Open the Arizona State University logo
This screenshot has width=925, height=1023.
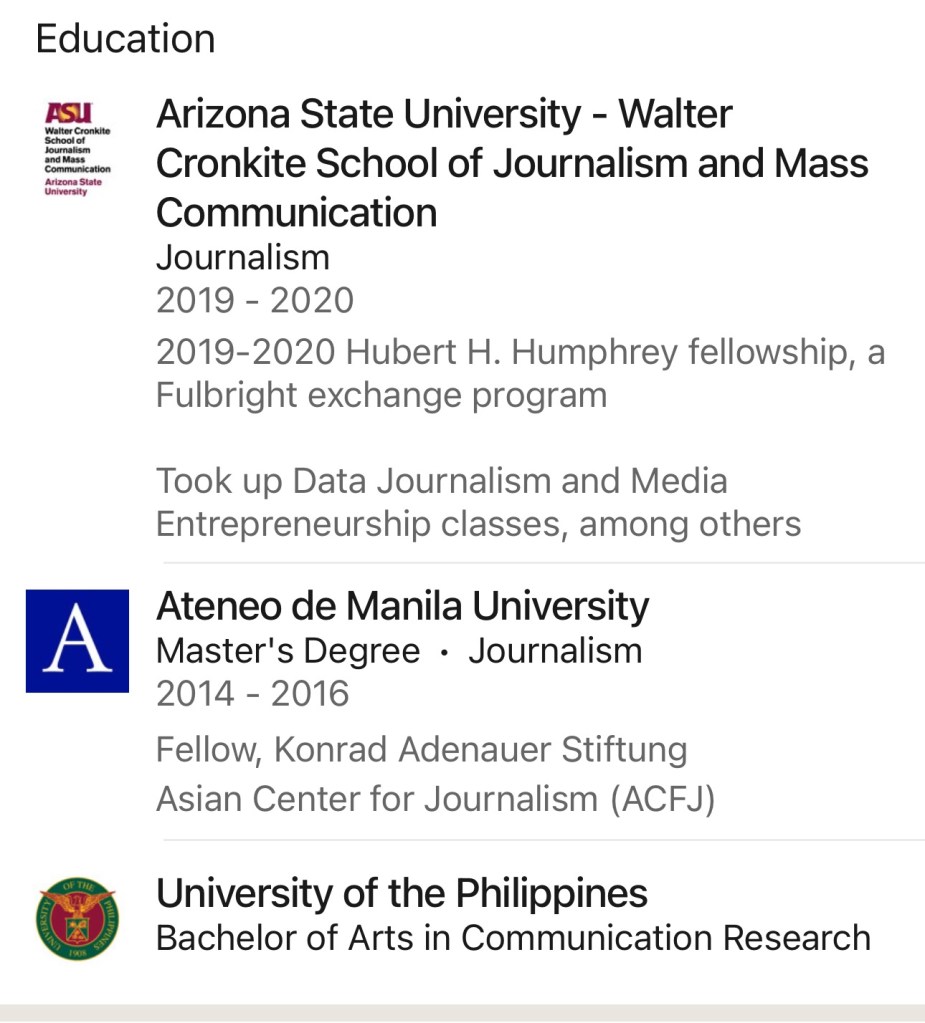tap(77, 149)
